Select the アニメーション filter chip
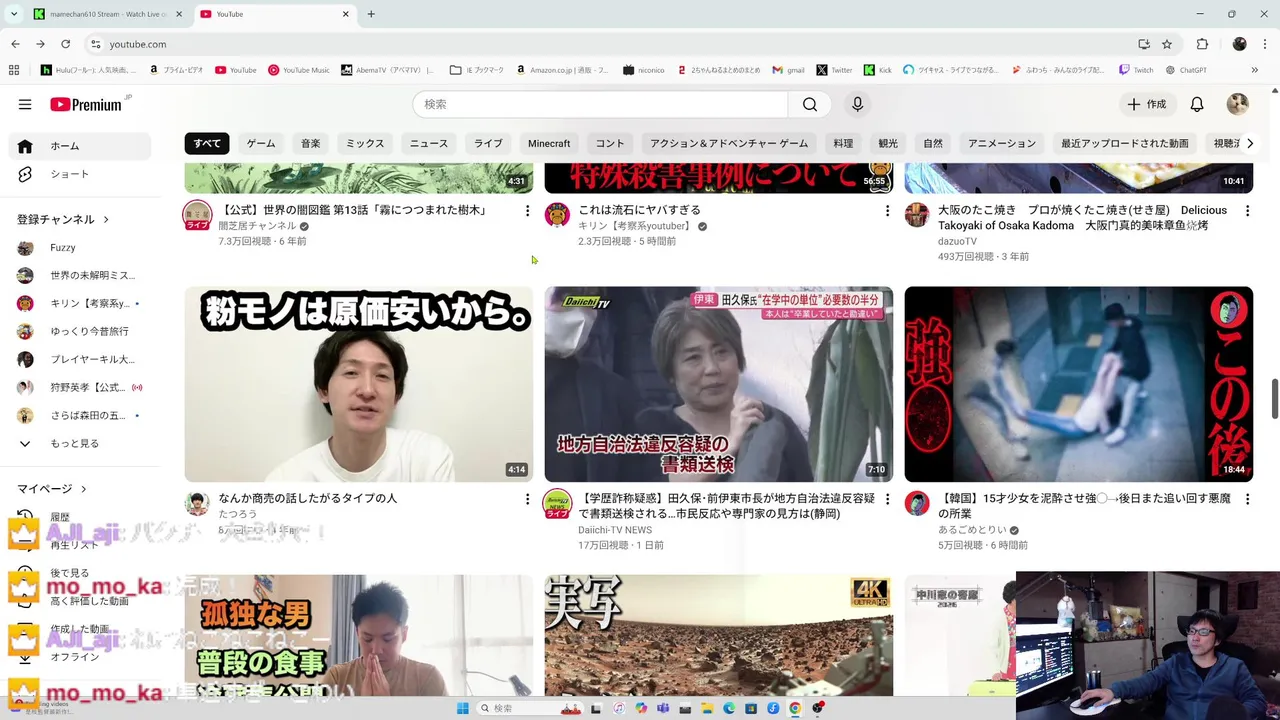This screenshot has width=1280, height=720. (x=1002, y=143)
